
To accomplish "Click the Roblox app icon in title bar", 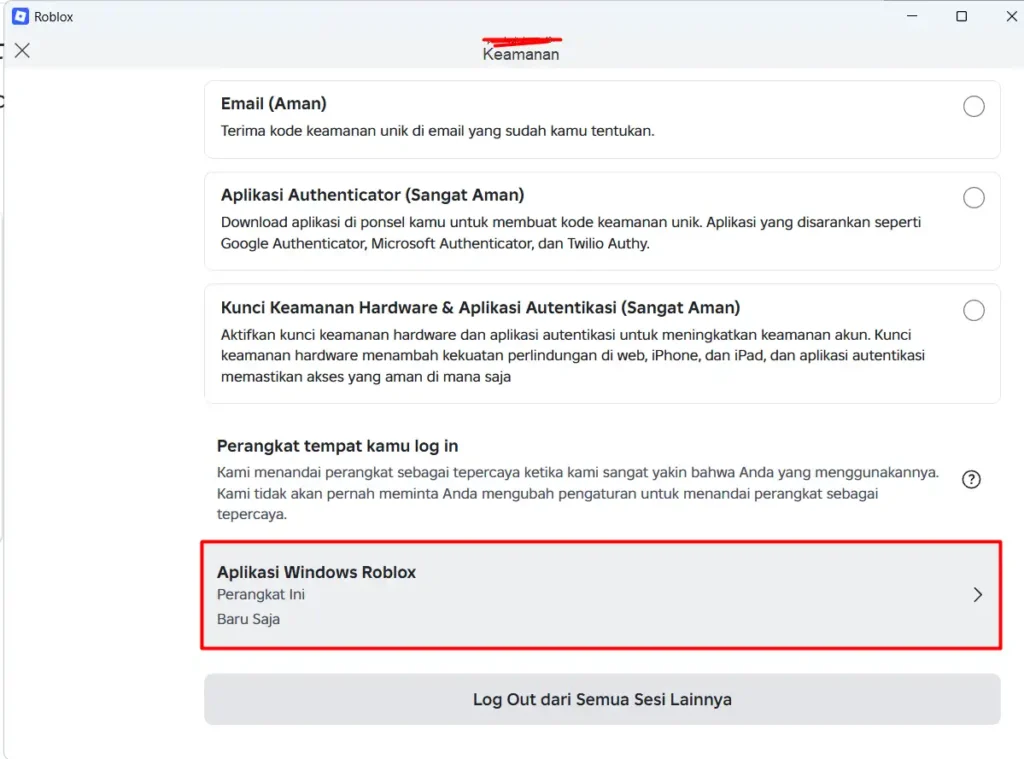I will point(20,16).
